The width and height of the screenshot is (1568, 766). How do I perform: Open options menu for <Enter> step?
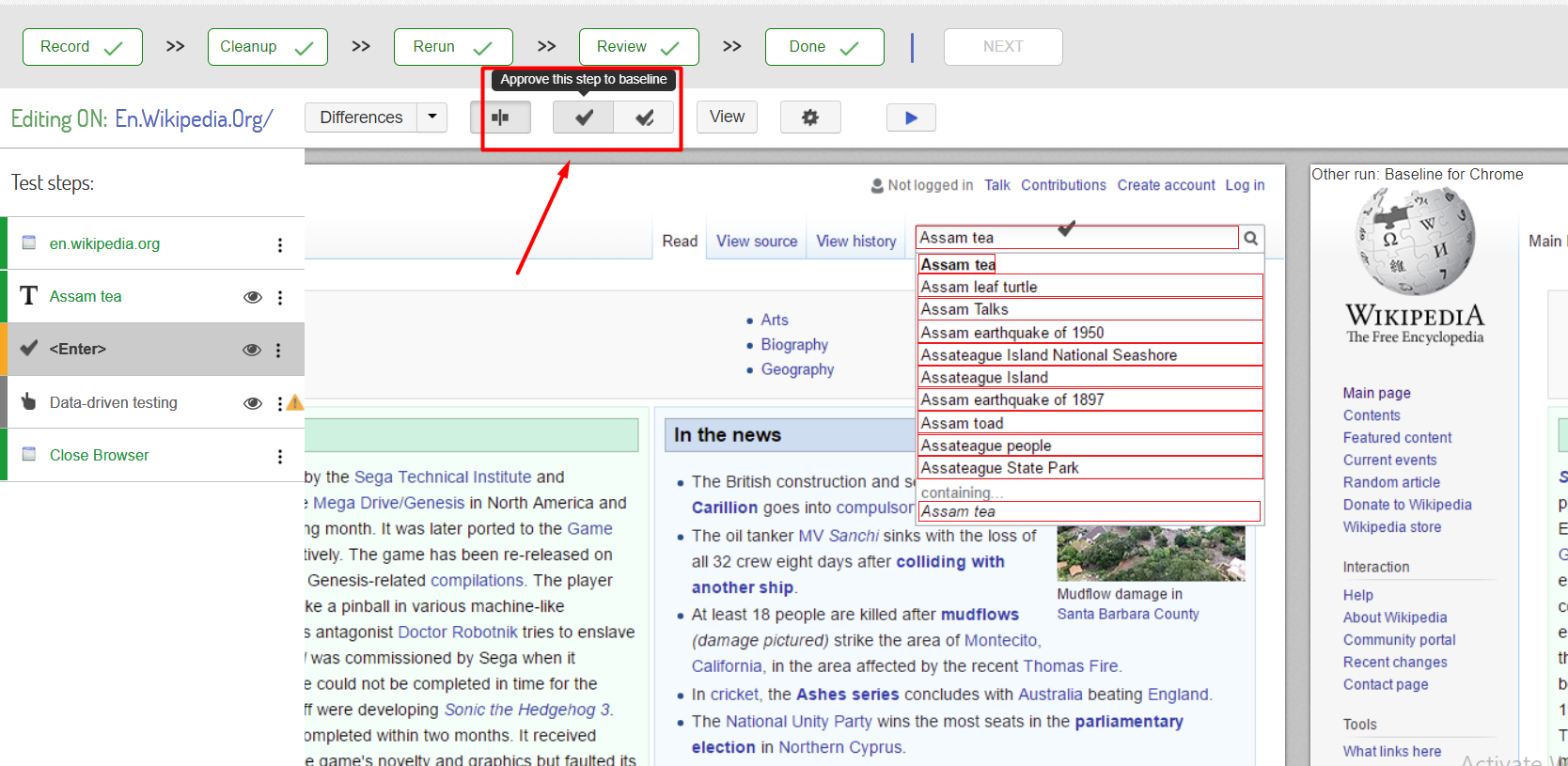278,350
